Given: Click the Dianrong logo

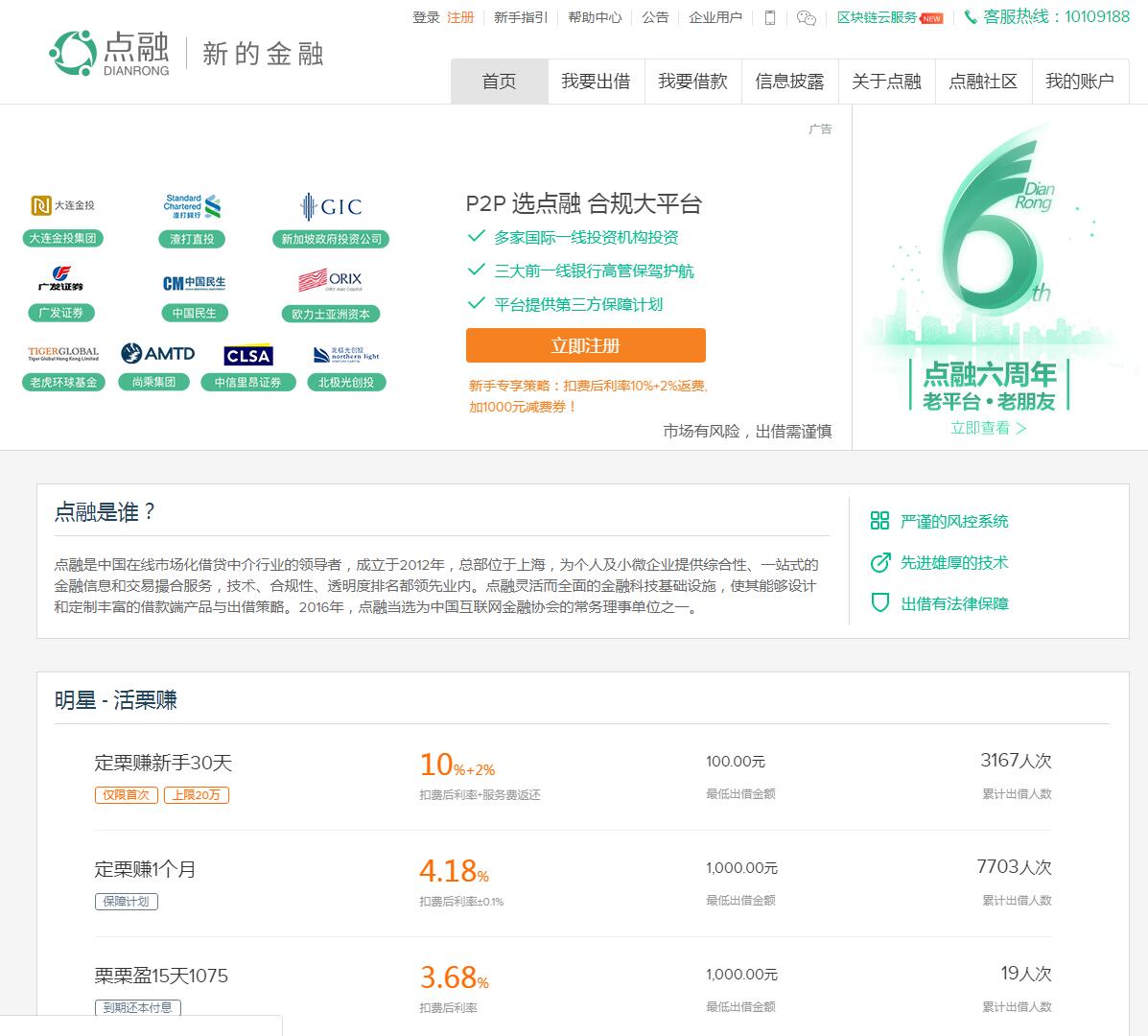Looking at the screenshot, I should pyautogui.click(x=110, y=53).
